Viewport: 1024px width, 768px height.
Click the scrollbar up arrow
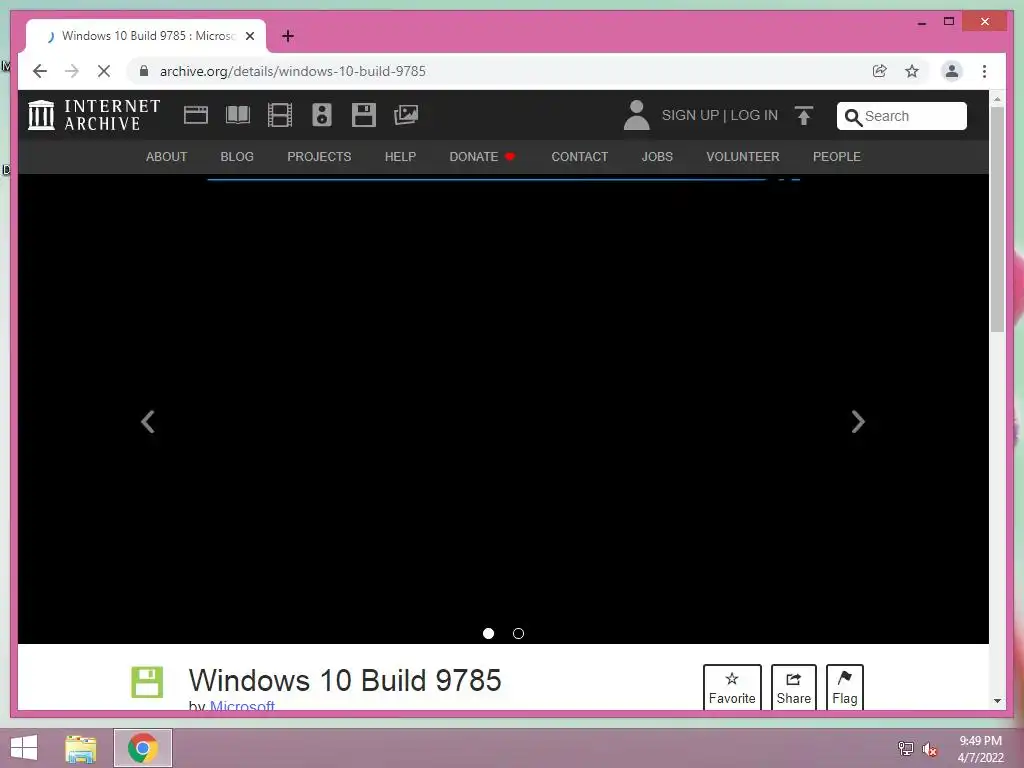997,99
